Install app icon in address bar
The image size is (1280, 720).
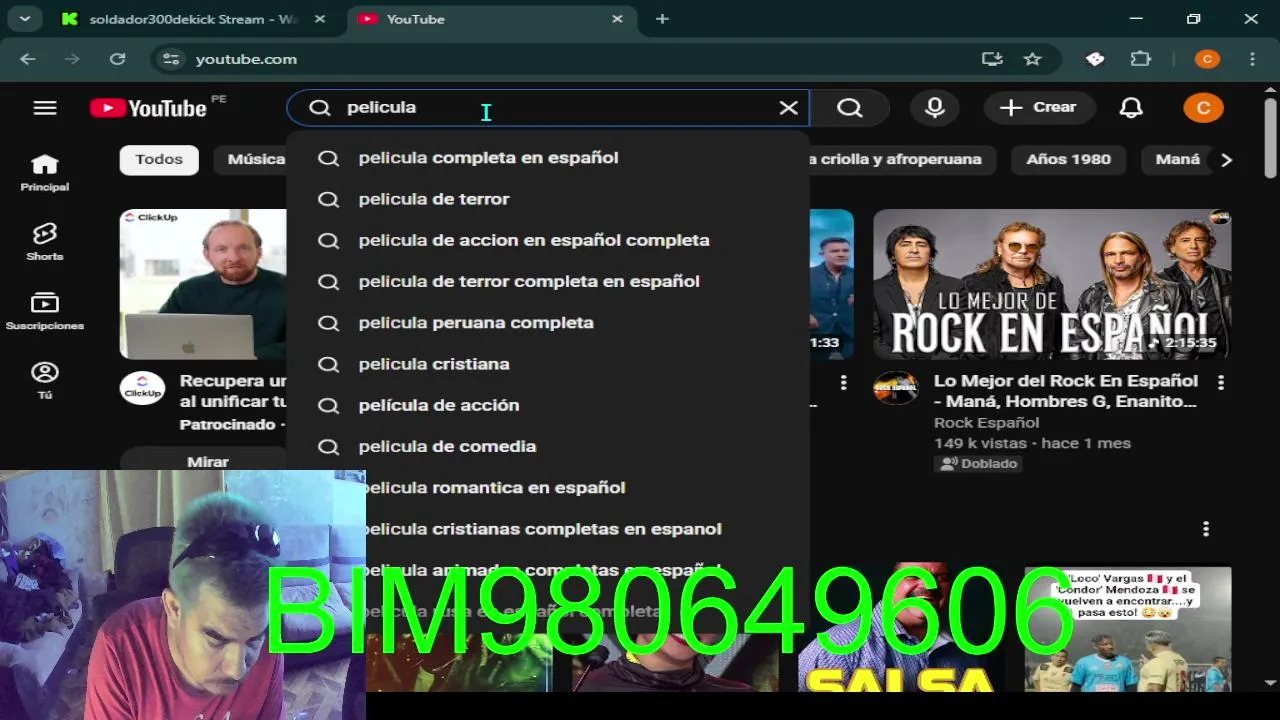tap(992, 59)
